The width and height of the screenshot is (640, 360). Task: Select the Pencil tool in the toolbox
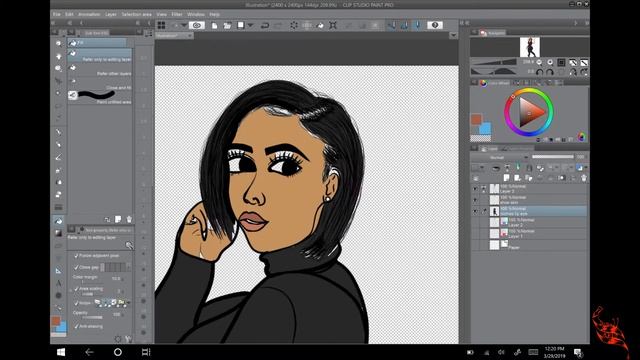click(58, 145)
